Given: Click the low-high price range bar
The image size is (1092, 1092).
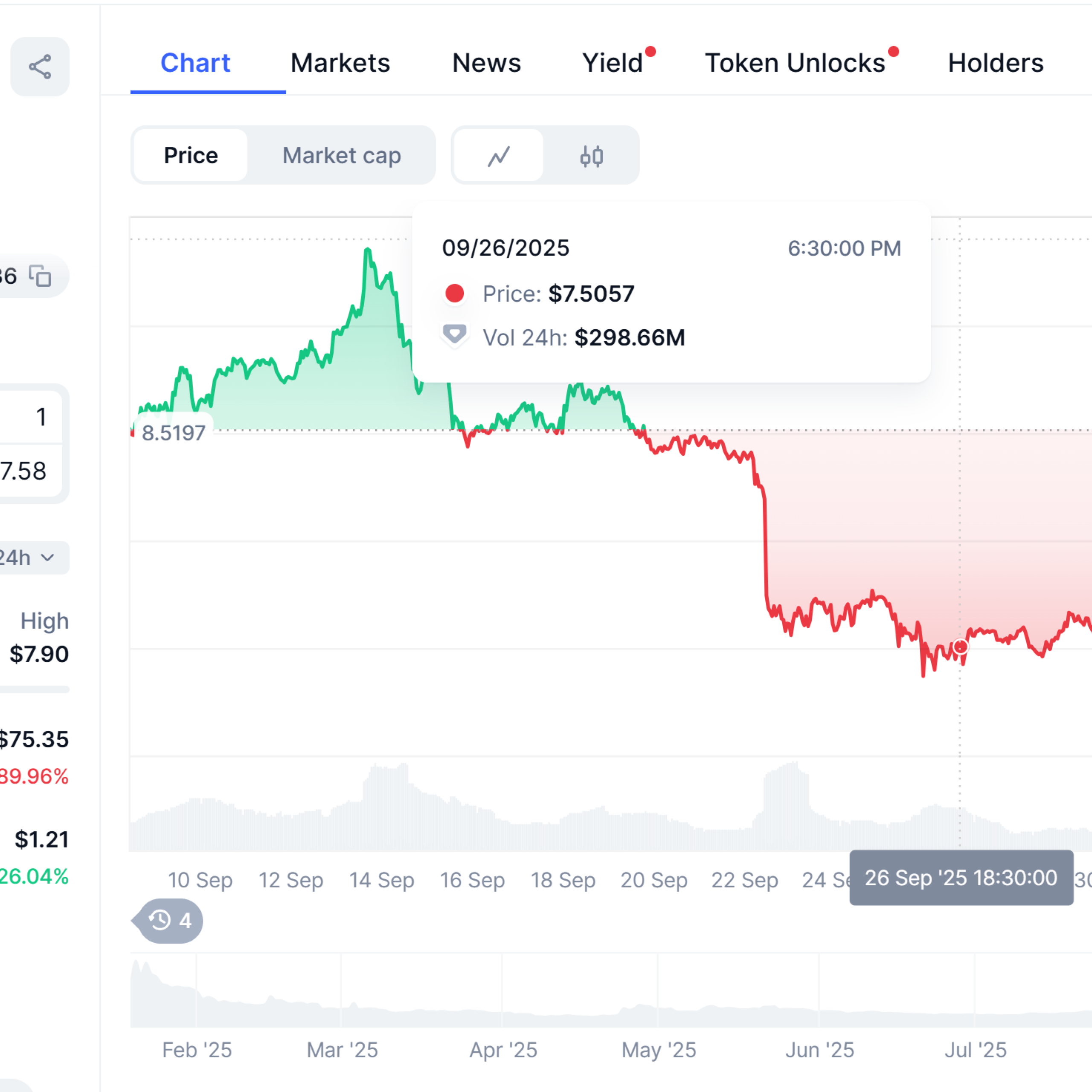Looking at the screenshot, I should click(34, 690).
